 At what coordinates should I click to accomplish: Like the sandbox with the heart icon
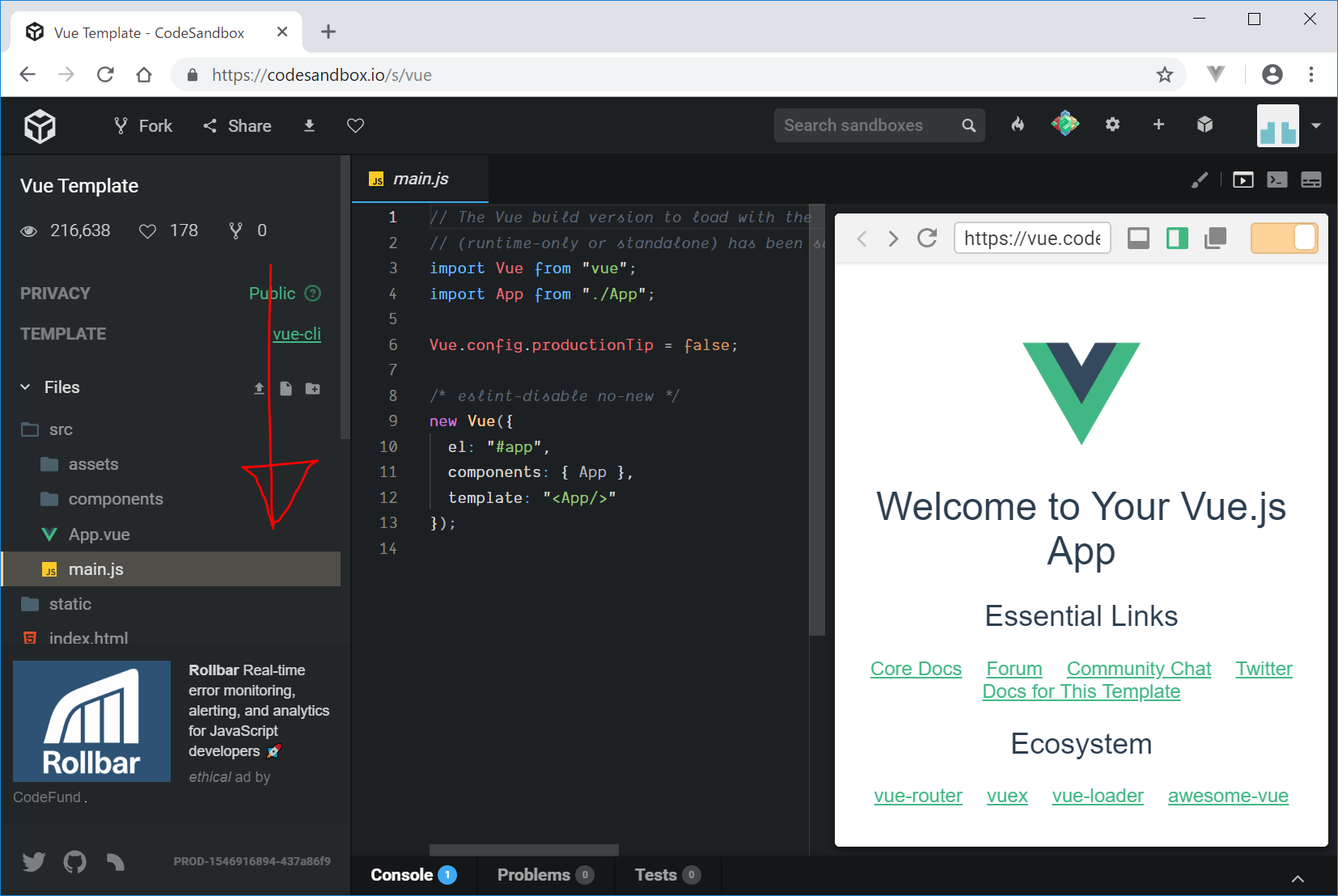point(355,125)
